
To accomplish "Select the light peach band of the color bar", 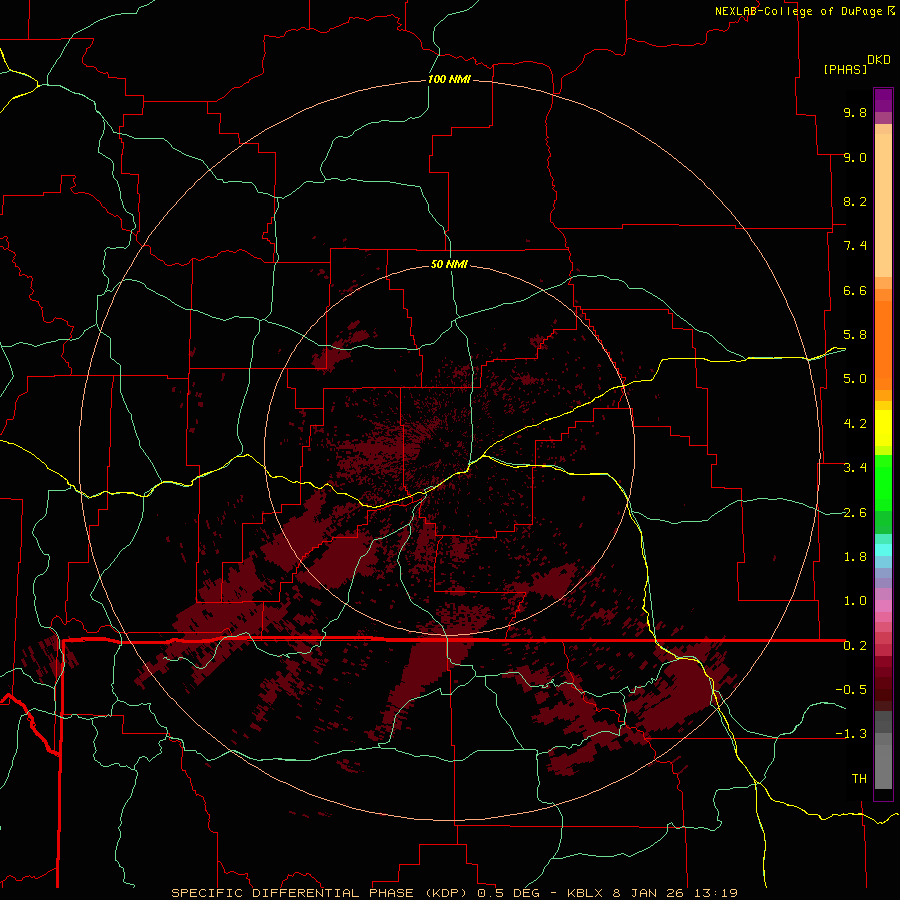I will 883,205.
